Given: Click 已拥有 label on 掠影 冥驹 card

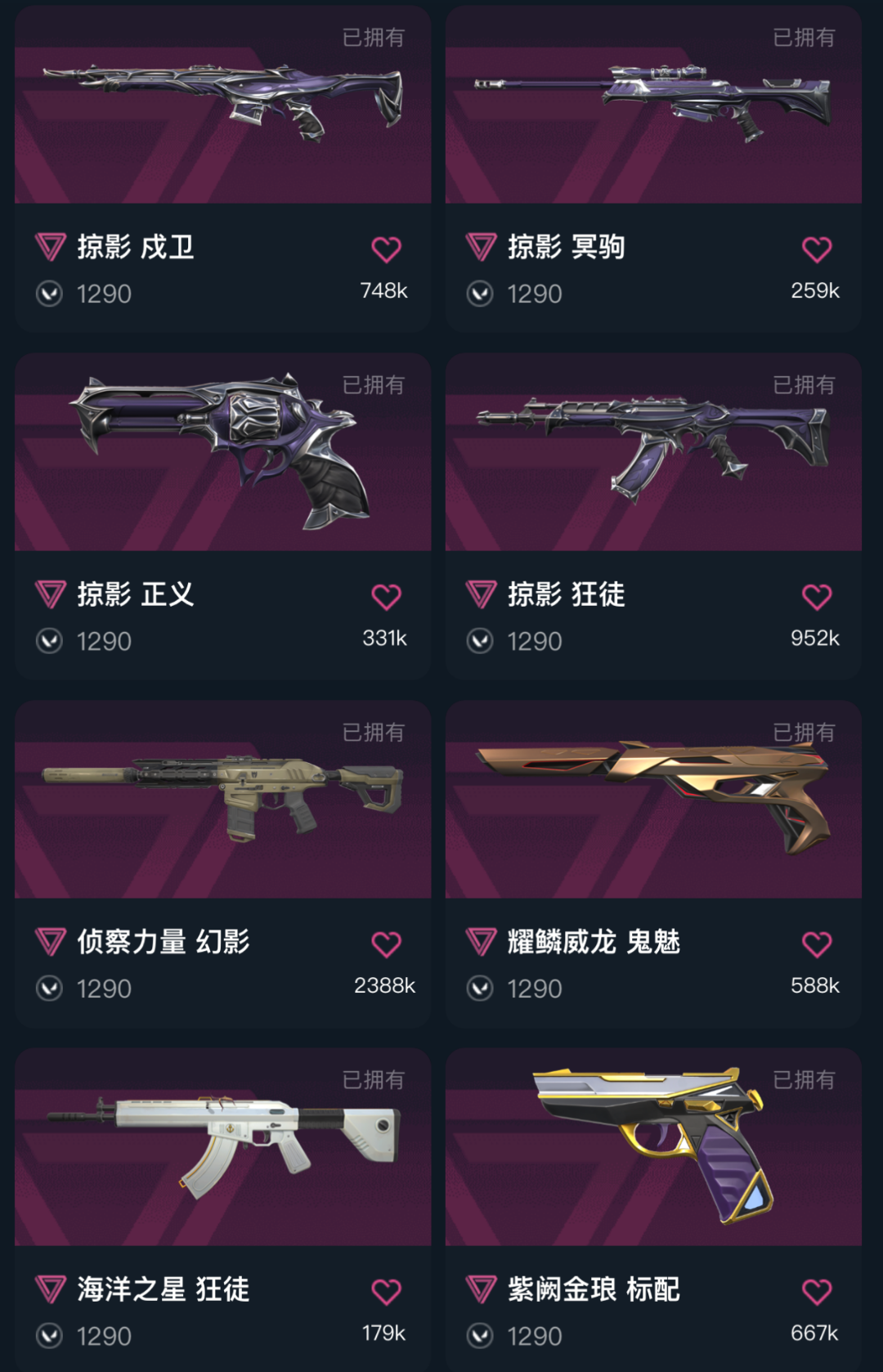Looking at the screenshot, I should (804, 38).
